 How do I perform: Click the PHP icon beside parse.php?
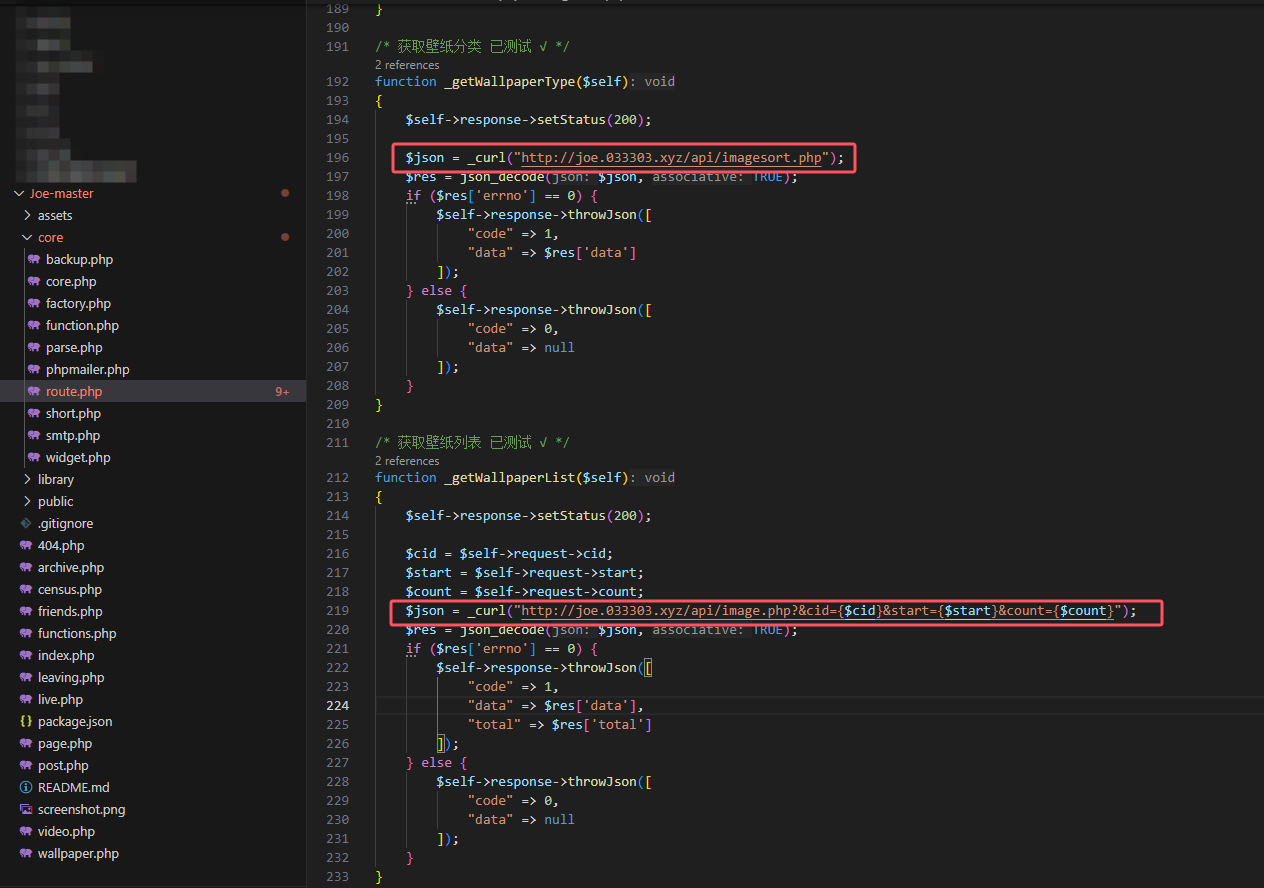[35, 347]
